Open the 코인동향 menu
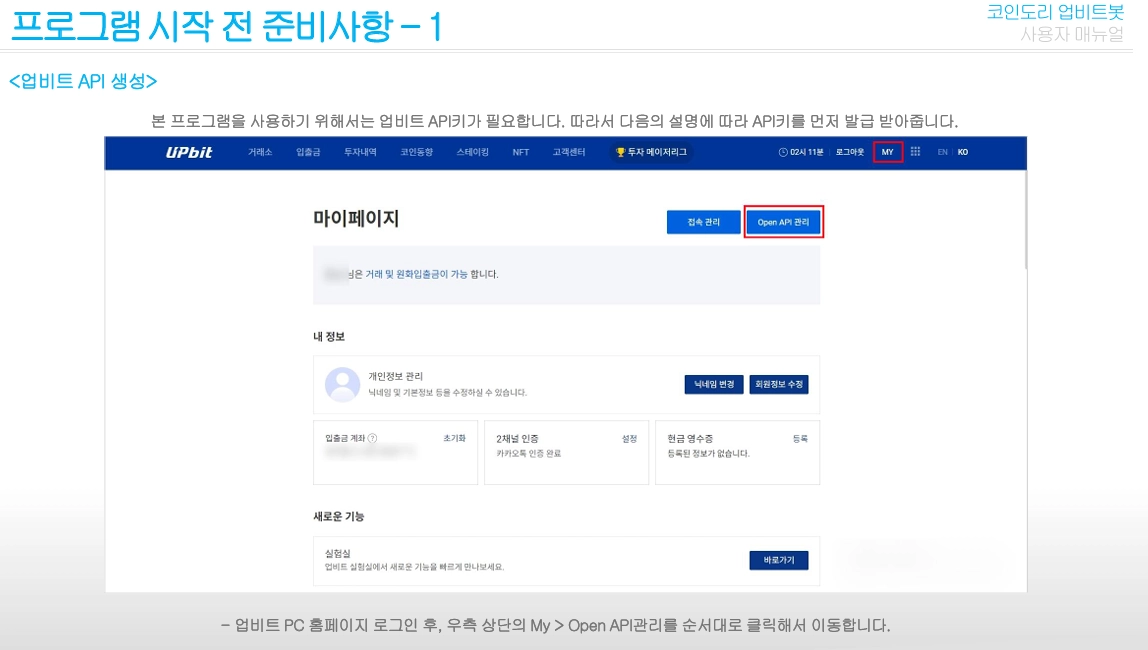This screenshot has height=650, width=1148. 417,152
